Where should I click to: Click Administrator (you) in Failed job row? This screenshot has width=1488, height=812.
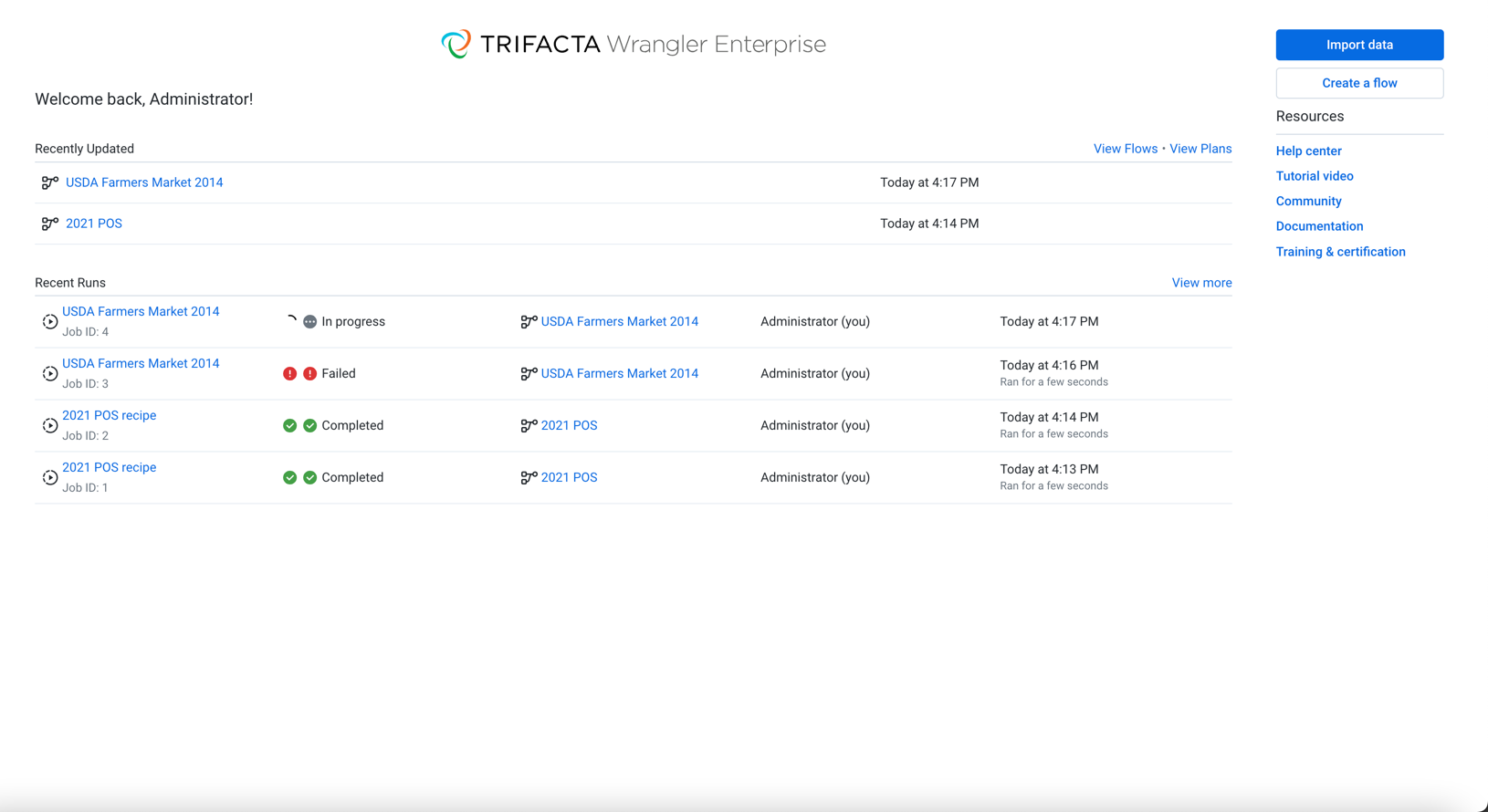pyautogui.click(x=815, y=373)
